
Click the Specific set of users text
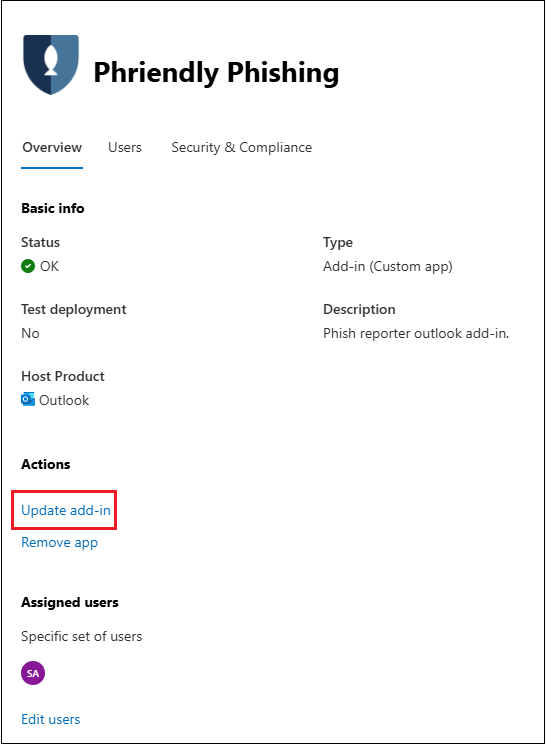82,637
